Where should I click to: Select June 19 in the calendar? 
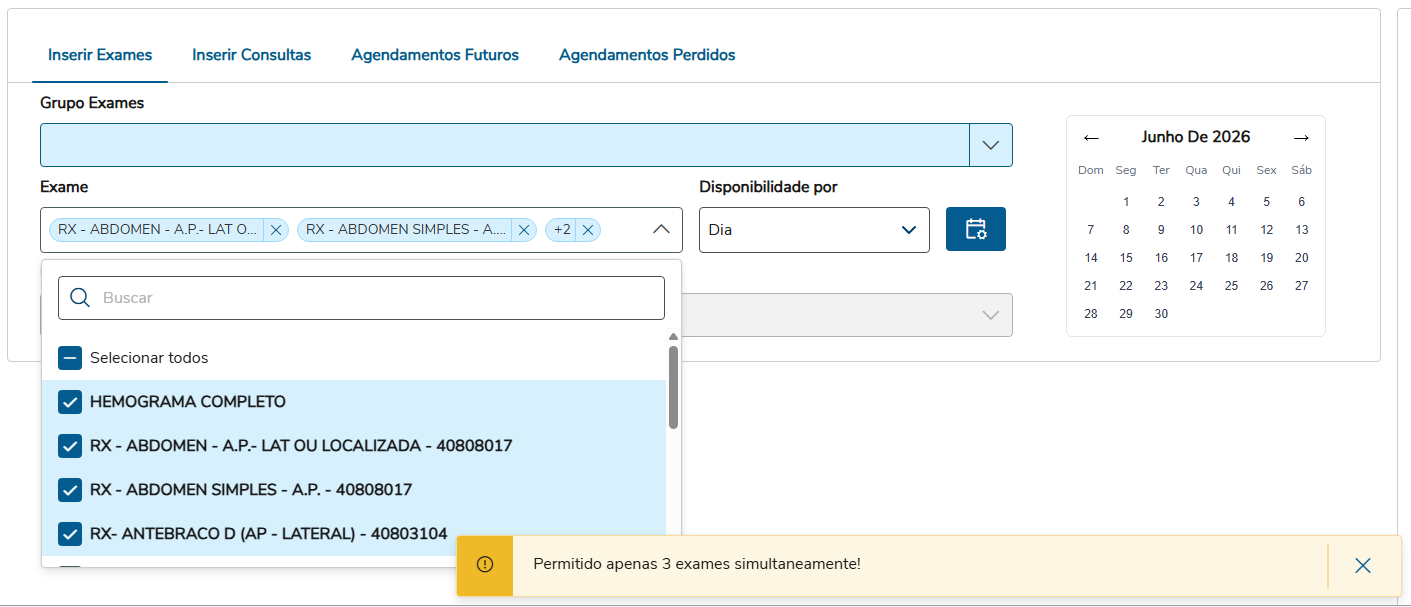[x=1266, y=258]
